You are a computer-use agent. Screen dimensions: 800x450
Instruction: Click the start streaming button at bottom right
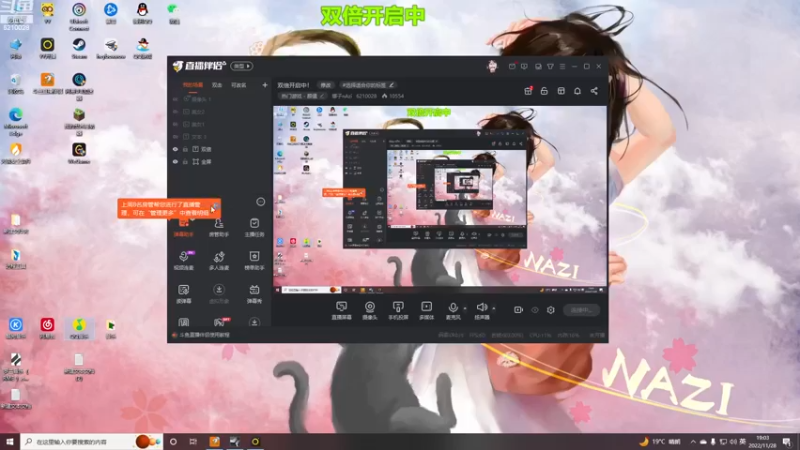click(582, 310)
